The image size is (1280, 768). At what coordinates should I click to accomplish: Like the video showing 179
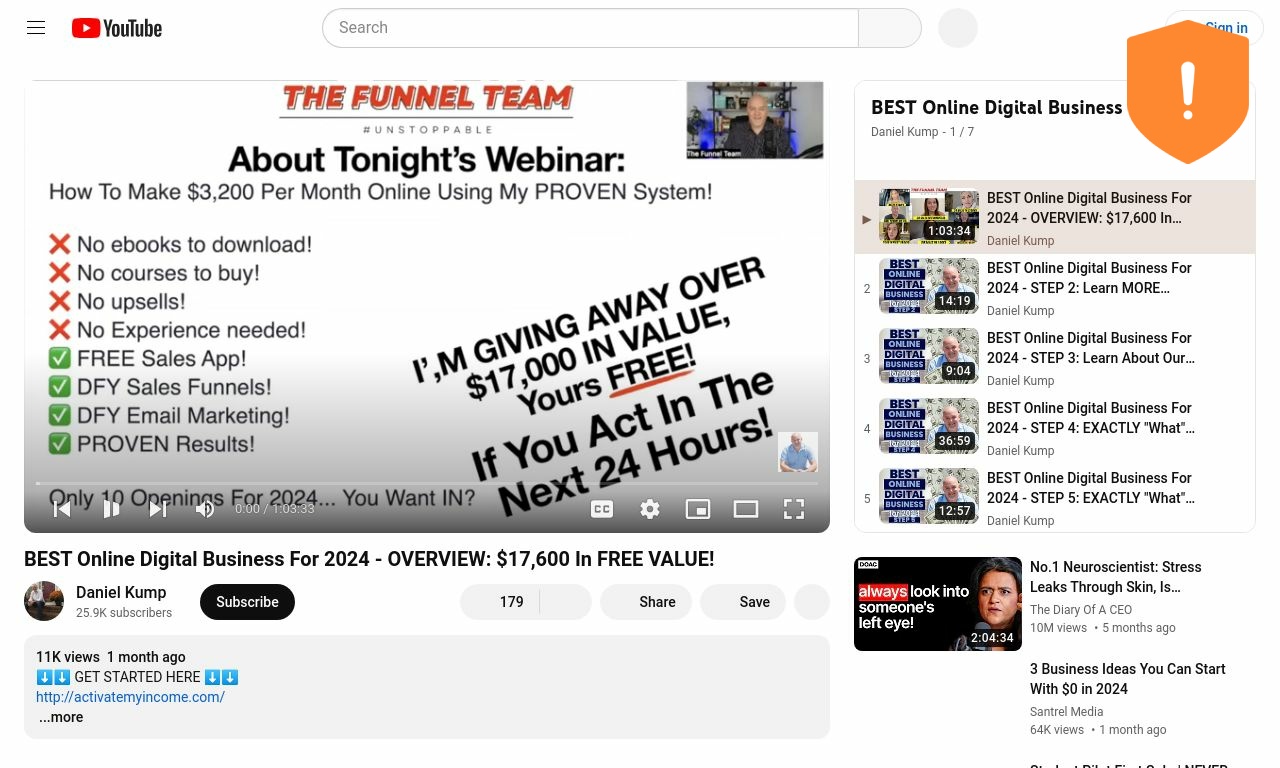click(499, 602)
